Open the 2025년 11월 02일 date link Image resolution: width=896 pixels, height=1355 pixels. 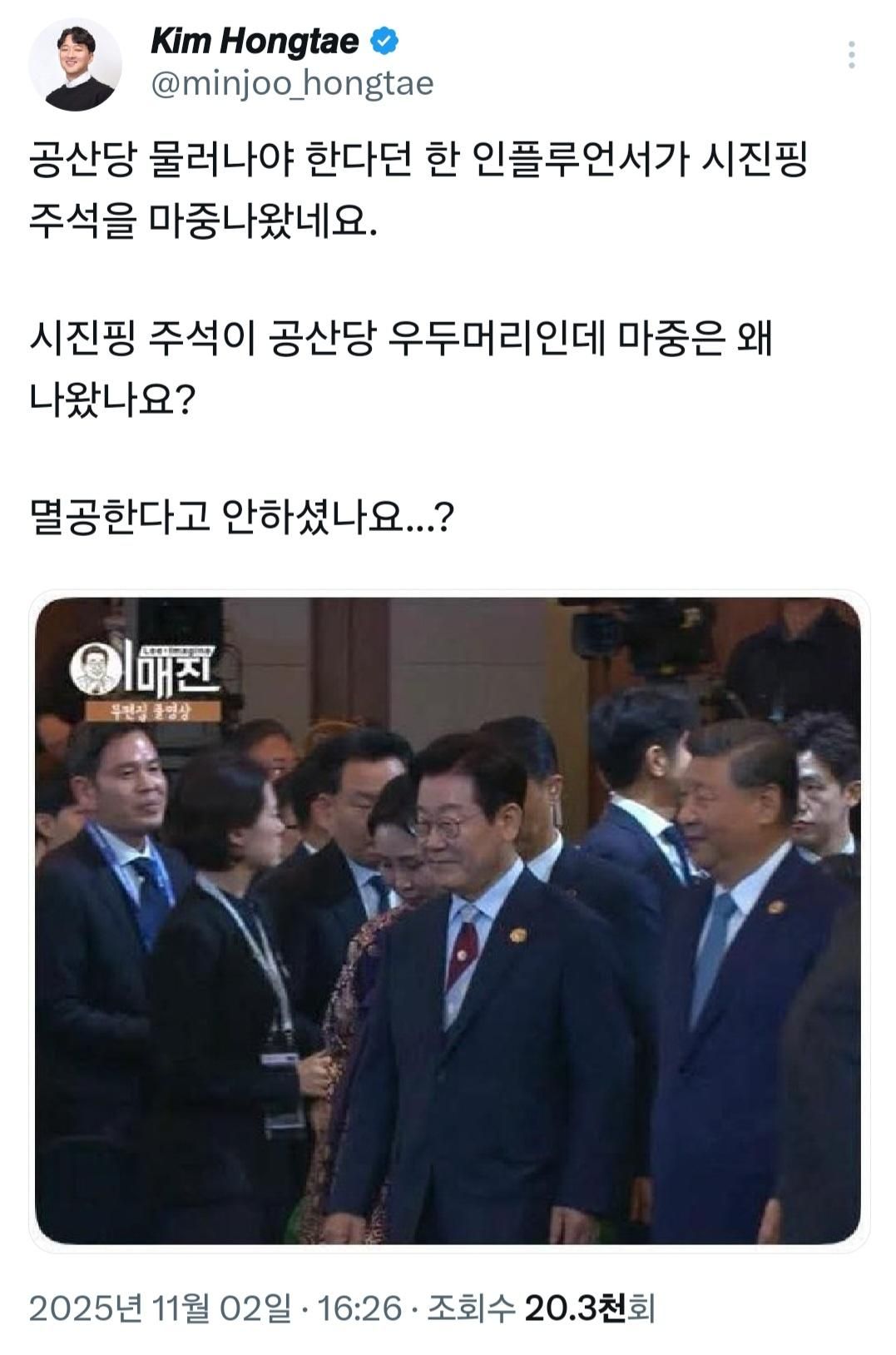161,1308
